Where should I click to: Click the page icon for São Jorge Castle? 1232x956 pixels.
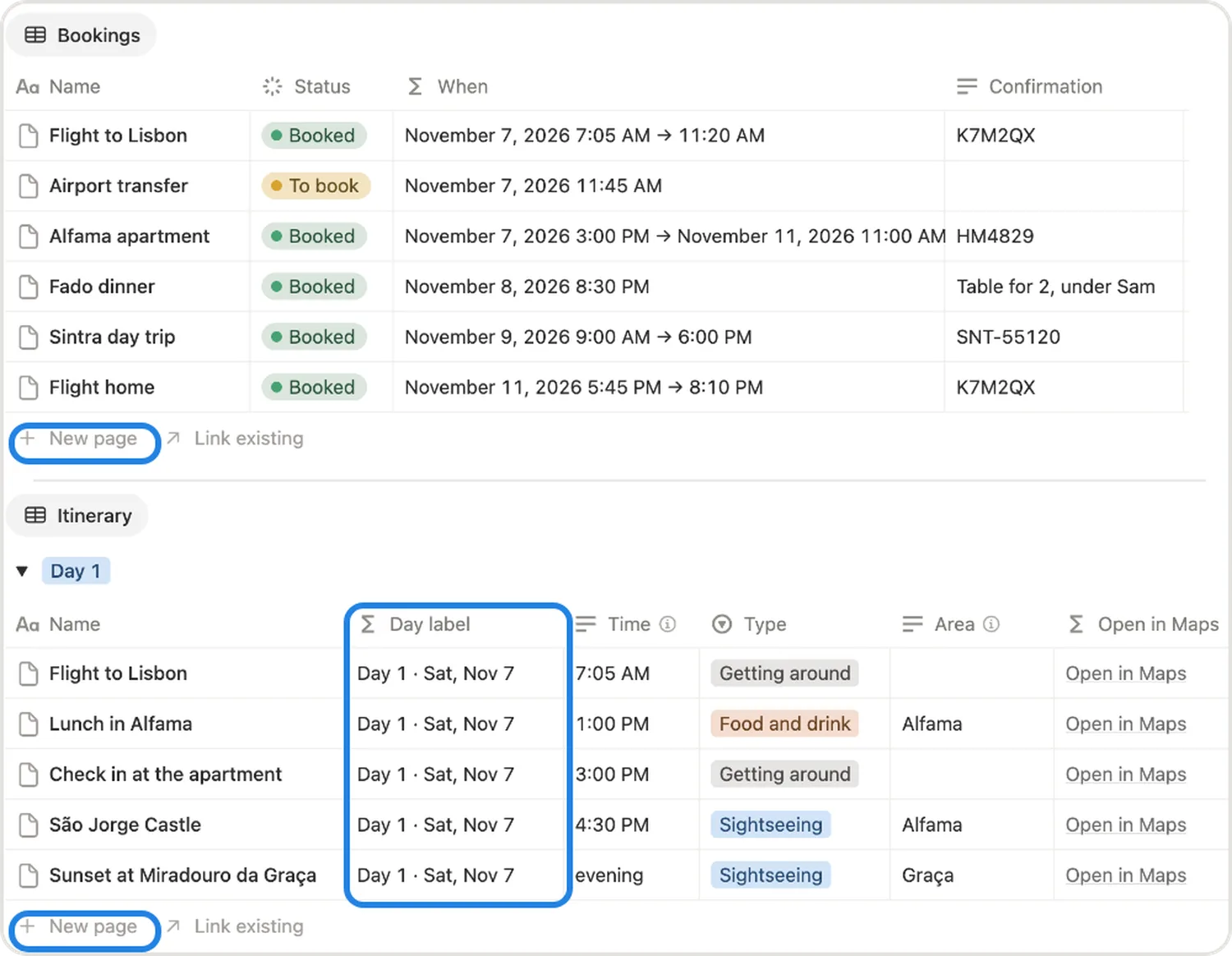coord(29,825)
